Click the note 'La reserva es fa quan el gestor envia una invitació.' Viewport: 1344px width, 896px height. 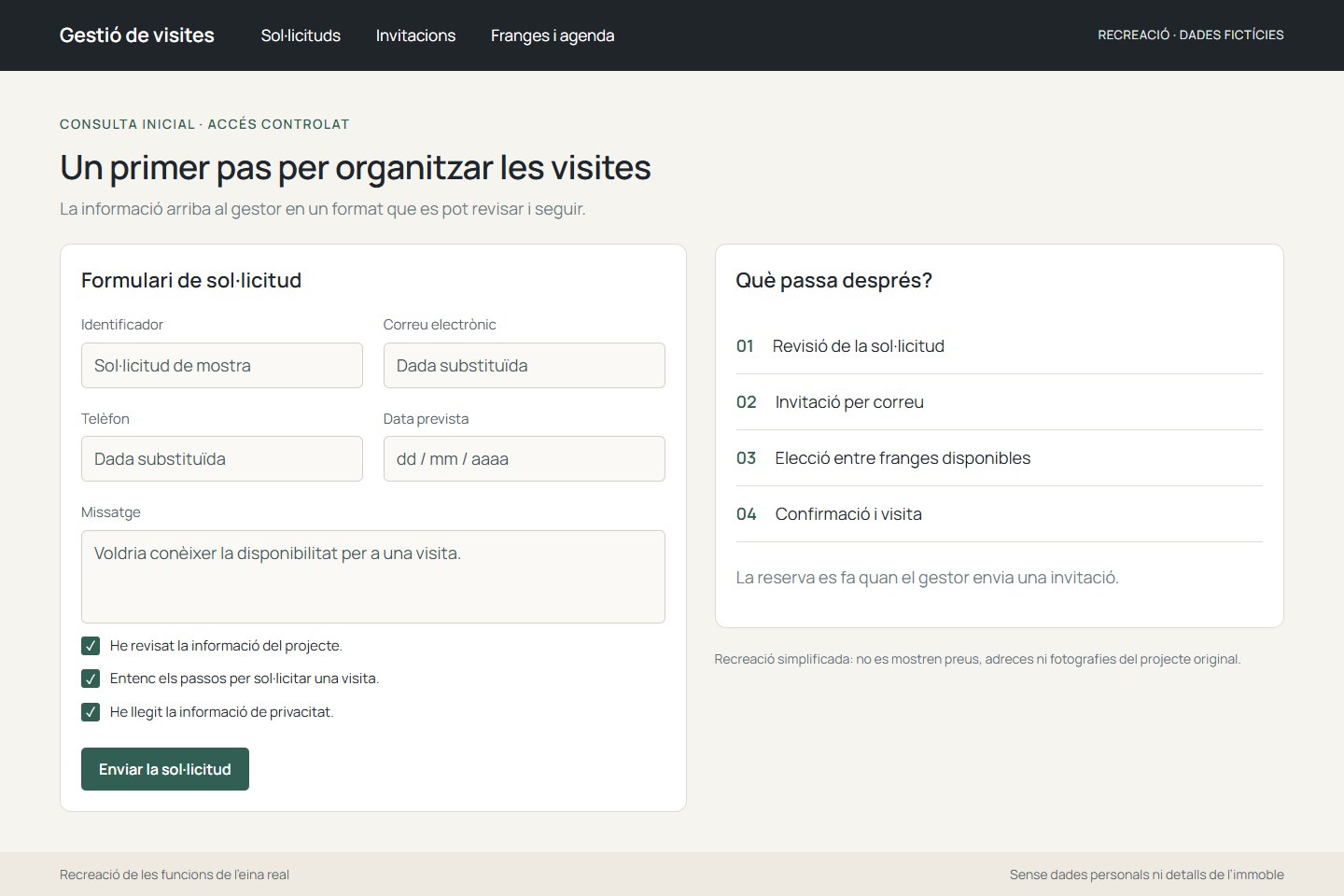point(928,578)
